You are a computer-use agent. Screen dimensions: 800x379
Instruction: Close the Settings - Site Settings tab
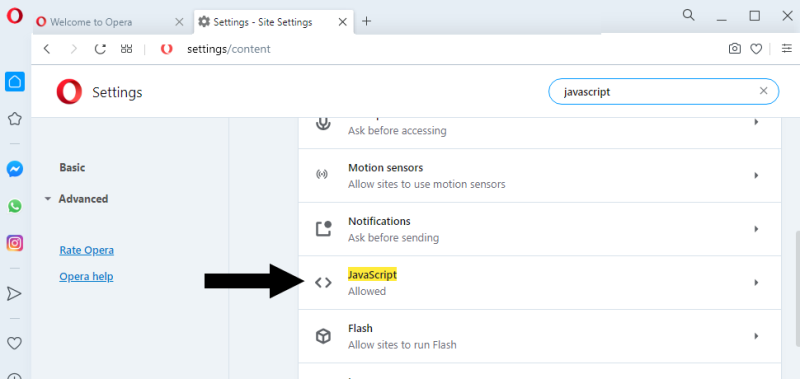coord(343,22)
